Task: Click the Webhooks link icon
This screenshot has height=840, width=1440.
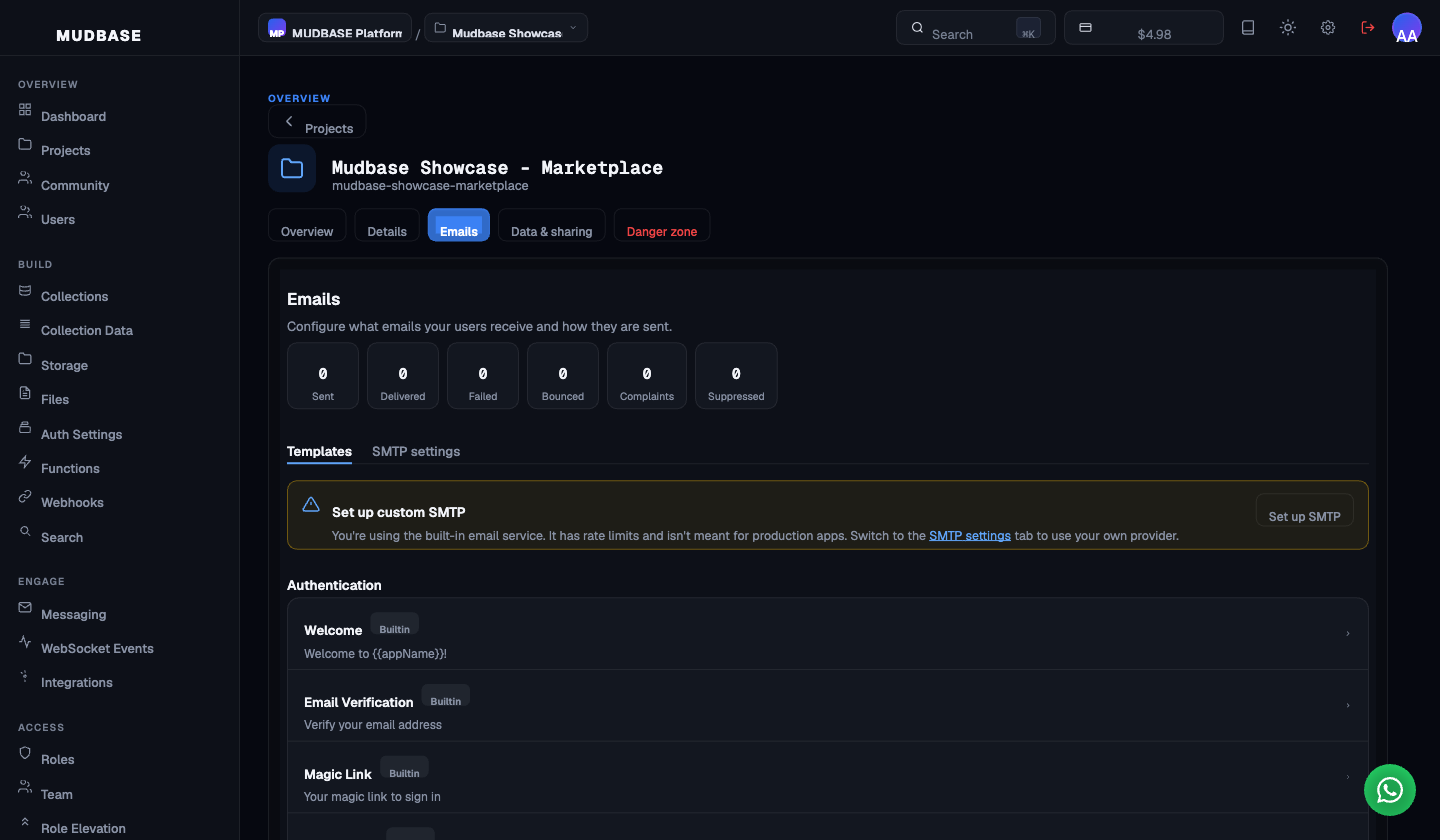Action: pyautogui.click(x=25, y=496)
